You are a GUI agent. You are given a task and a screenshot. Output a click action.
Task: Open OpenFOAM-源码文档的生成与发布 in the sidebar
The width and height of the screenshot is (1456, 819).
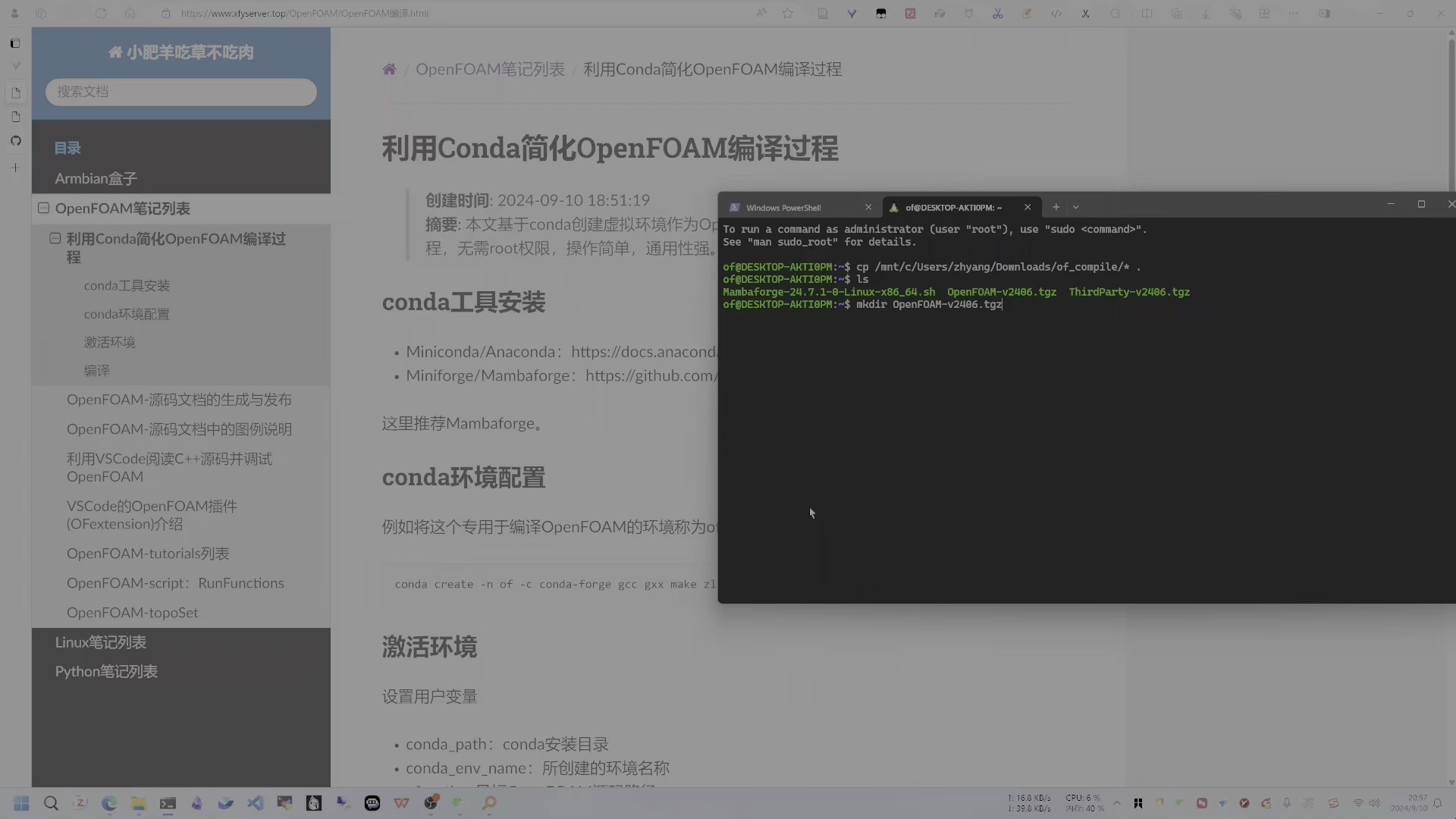(179, 400)
